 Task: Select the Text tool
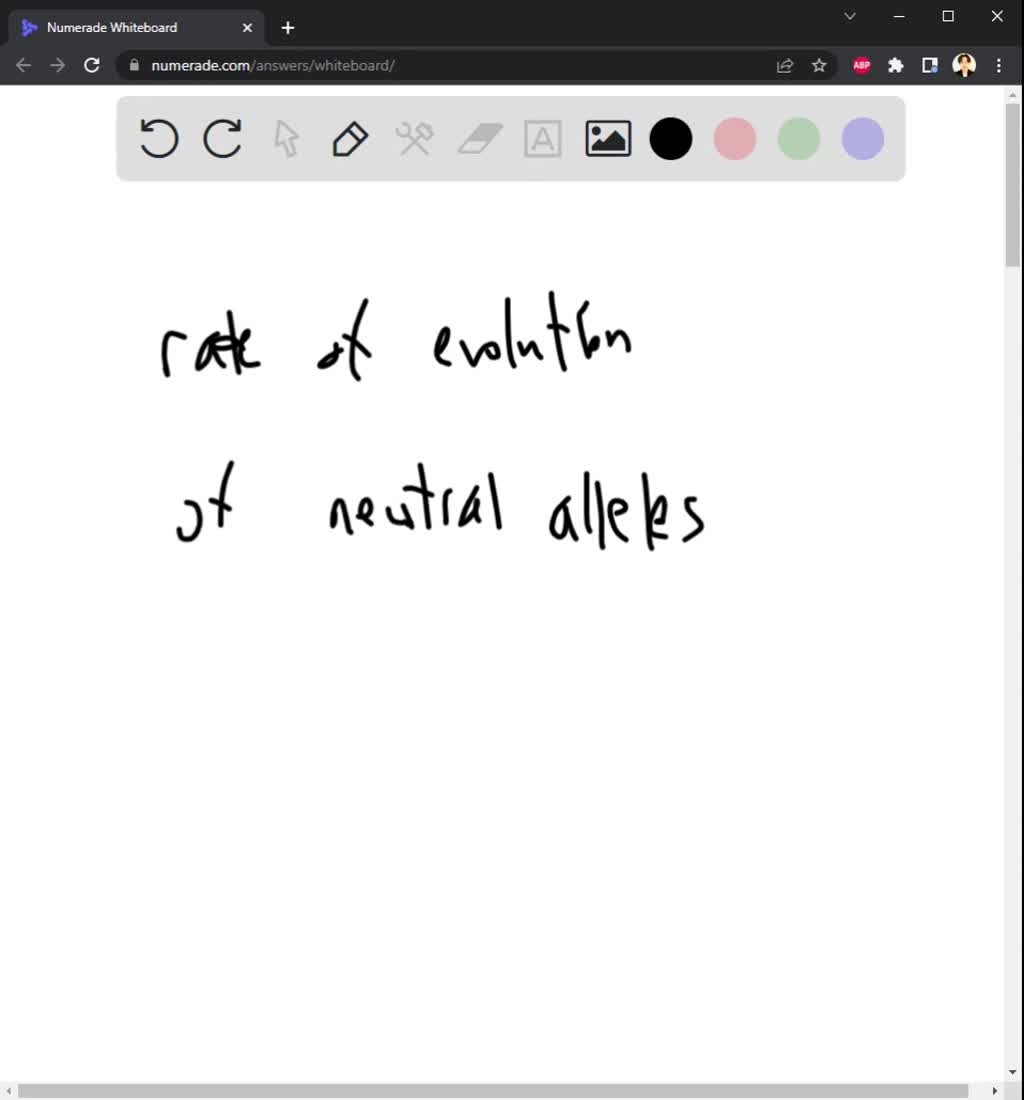(x=542, y=139)
